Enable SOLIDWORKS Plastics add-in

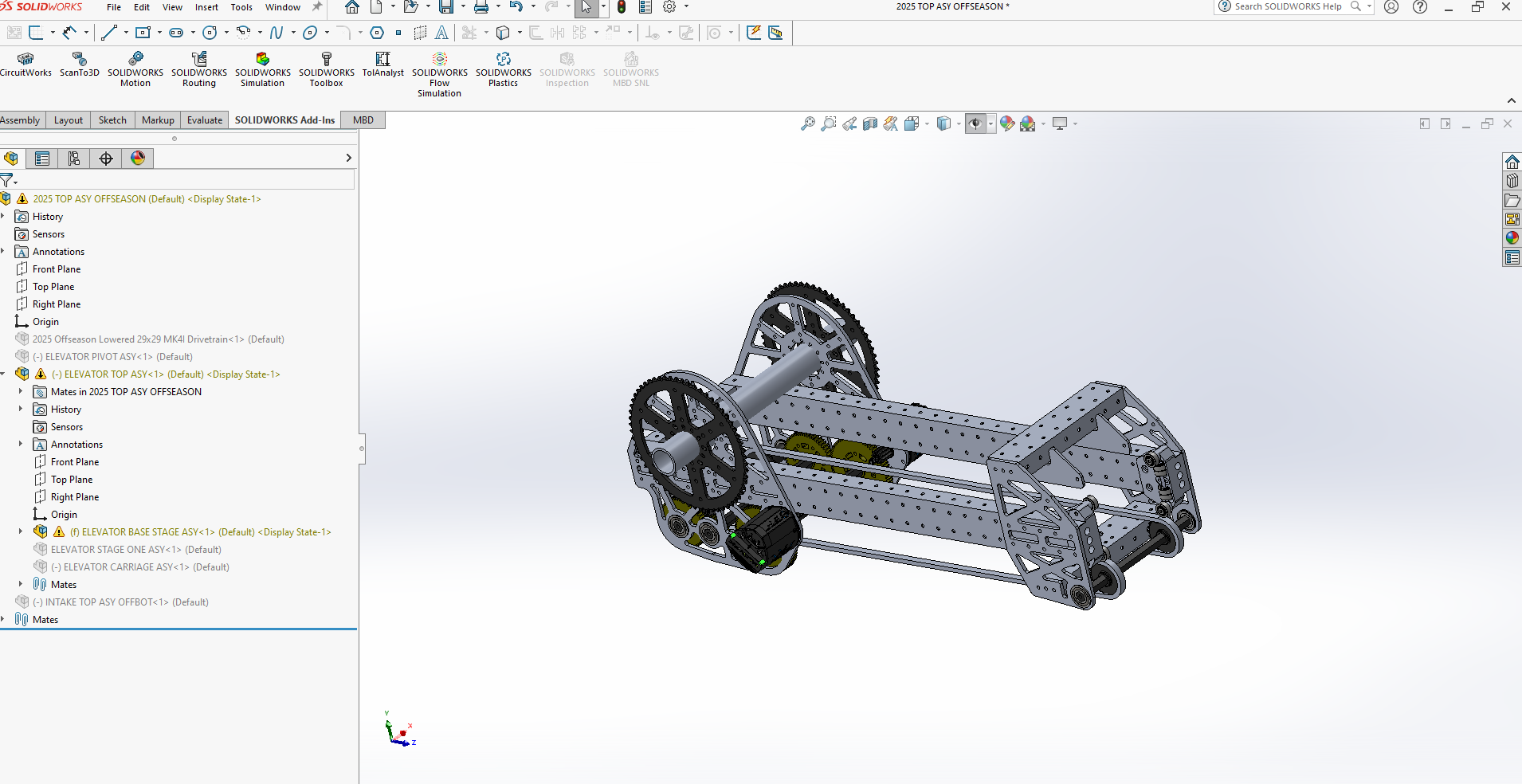504,69
